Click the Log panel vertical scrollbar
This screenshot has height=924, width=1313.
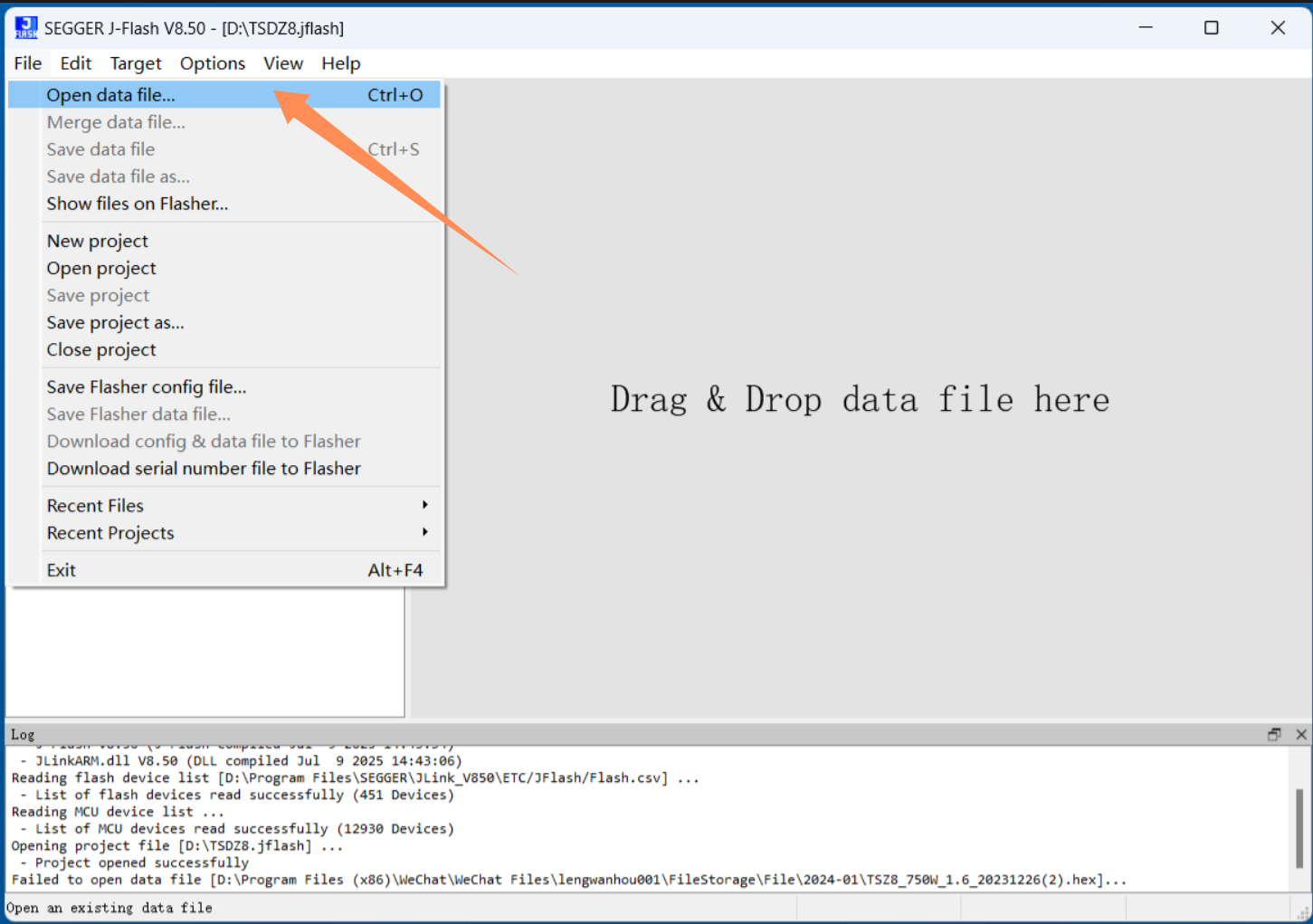1299,827
